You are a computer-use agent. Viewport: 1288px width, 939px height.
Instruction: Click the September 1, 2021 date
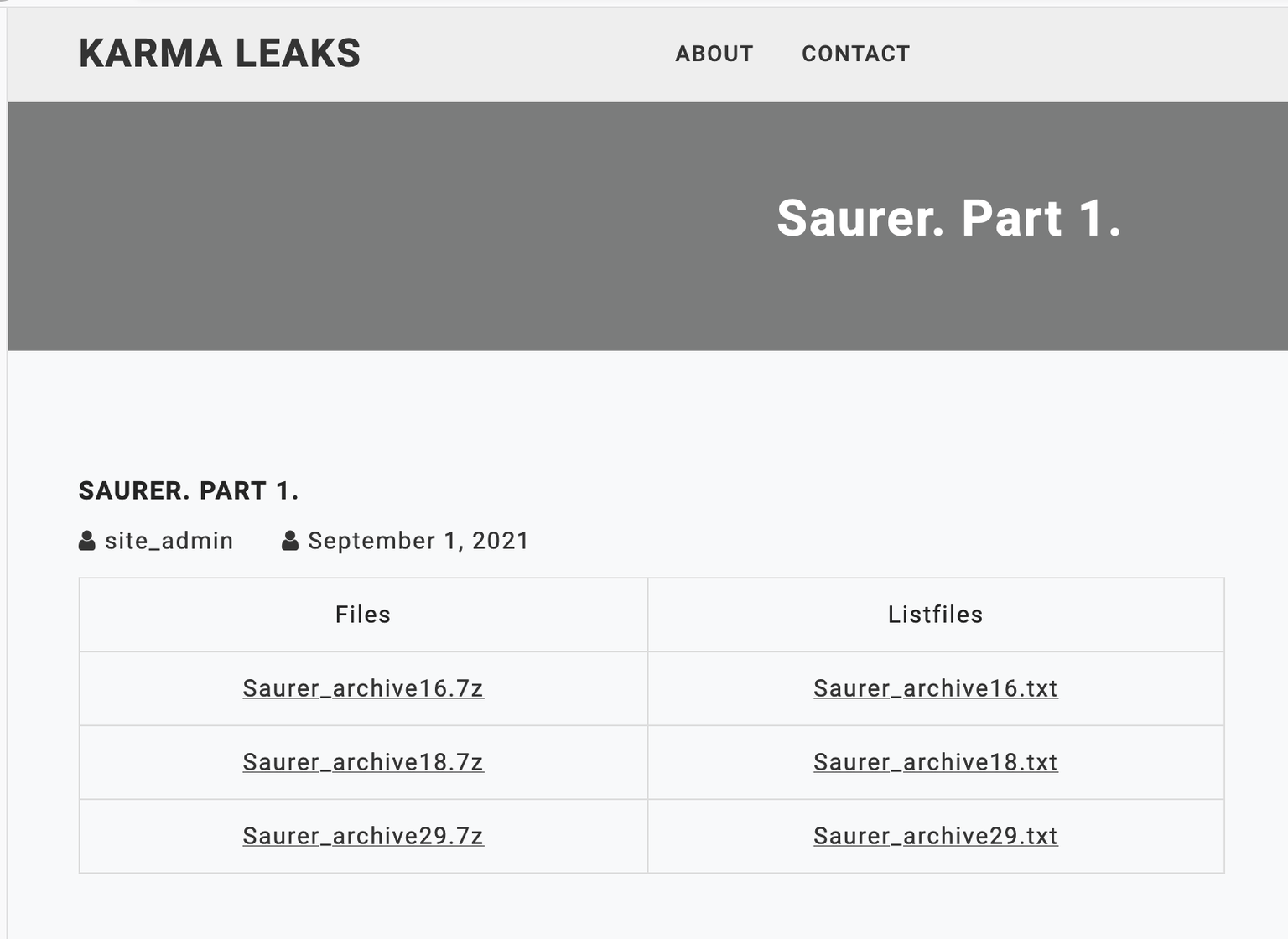[418, 541]
